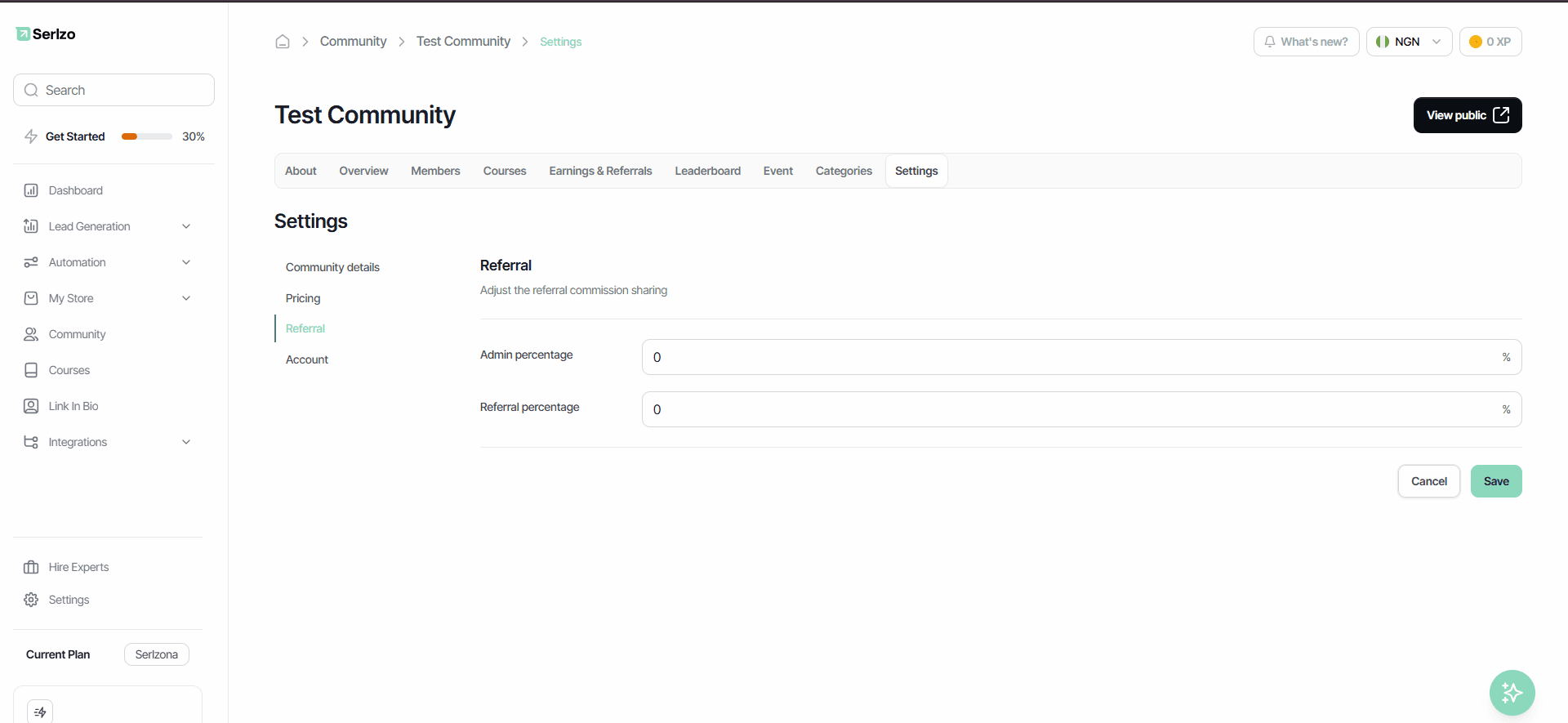Click the View public button
The width and height of the screenshot is (1568, 723).
pos(1468,115)
